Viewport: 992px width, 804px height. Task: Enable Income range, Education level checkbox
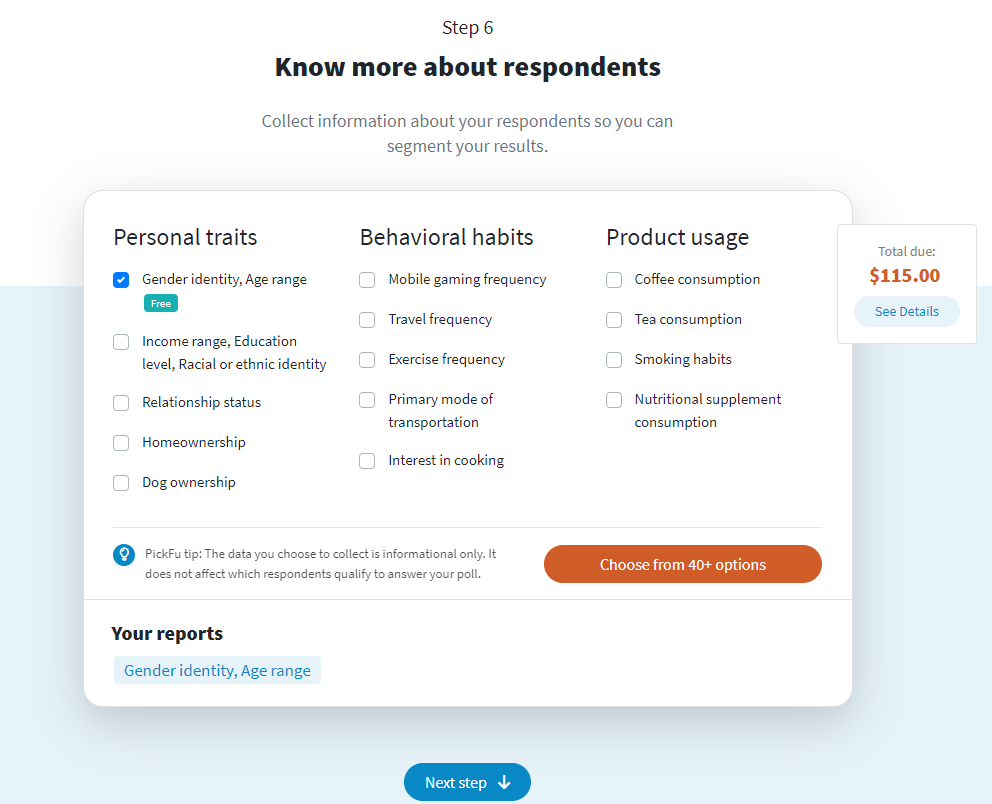coord(121,342)
